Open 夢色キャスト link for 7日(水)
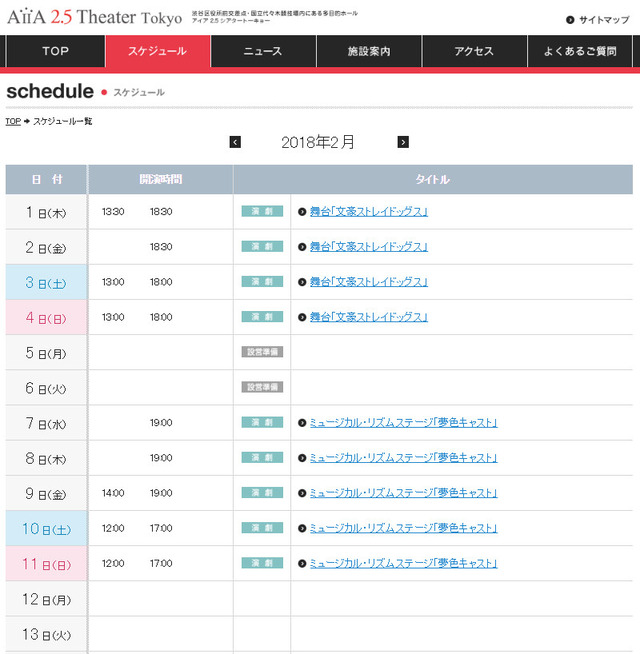Screen dimensions: 640x654 tap(403, 423)
